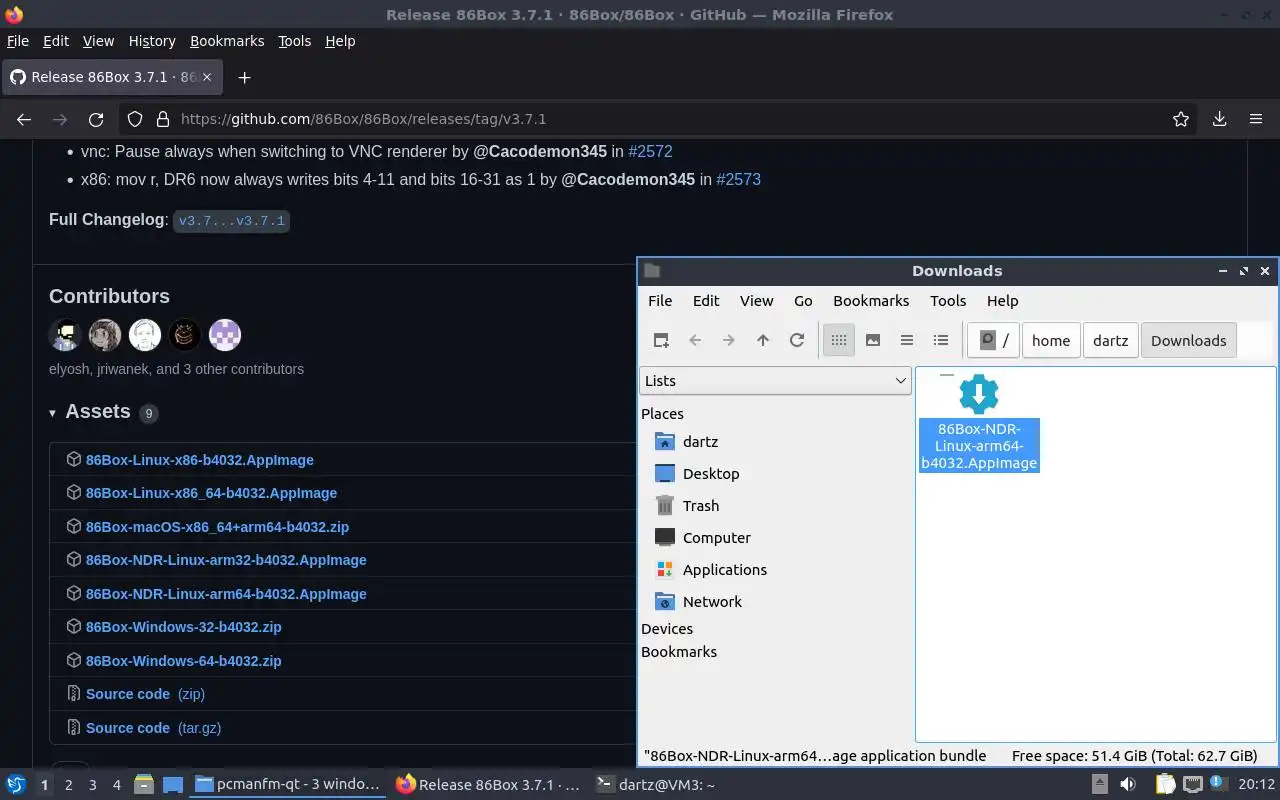Open file manager Bookmarks menu
Viewport: 1280px width, 800px height.
(871, 301)
